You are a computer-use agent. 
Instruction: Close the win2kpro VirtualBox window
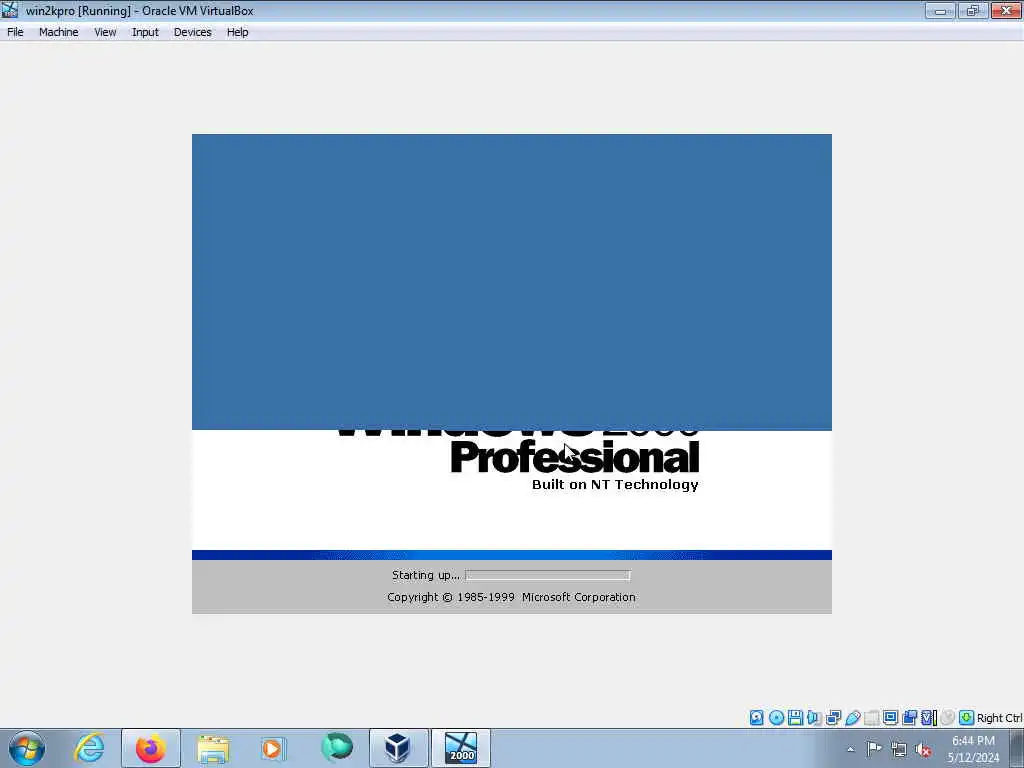click(1006, 10)
